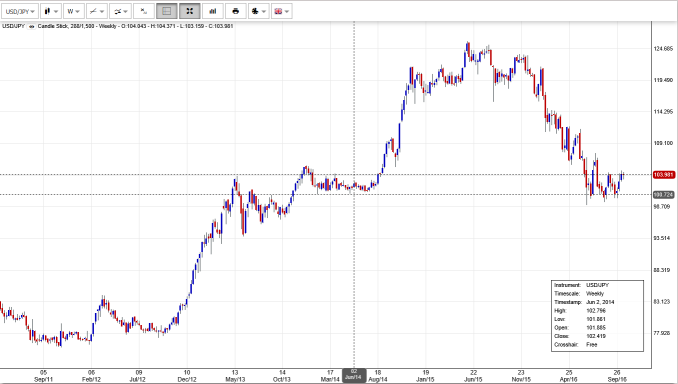
Task: Open the USD/JPY instrument dropdown
Action: (20, 11)
